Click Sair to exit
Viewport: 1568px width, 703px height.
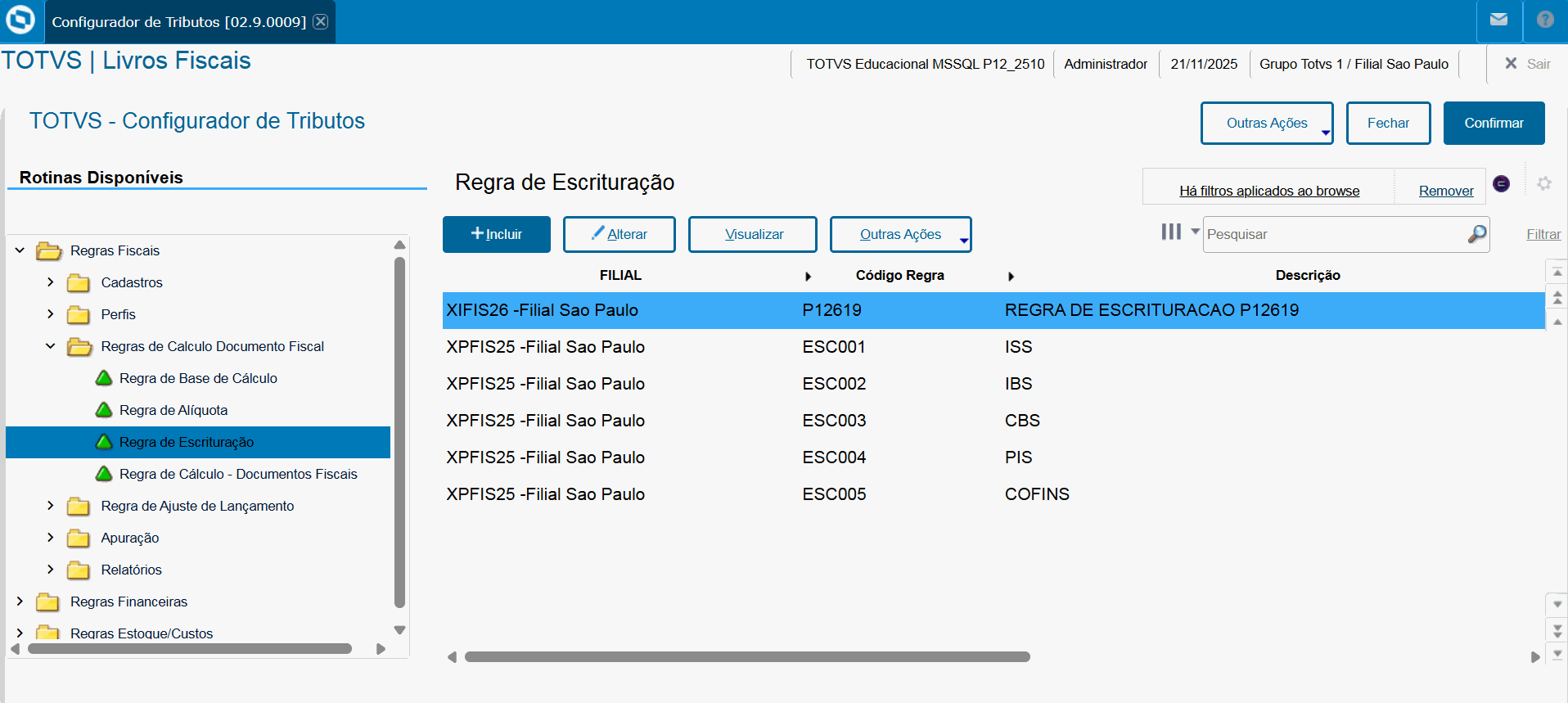click(1528, 64)
